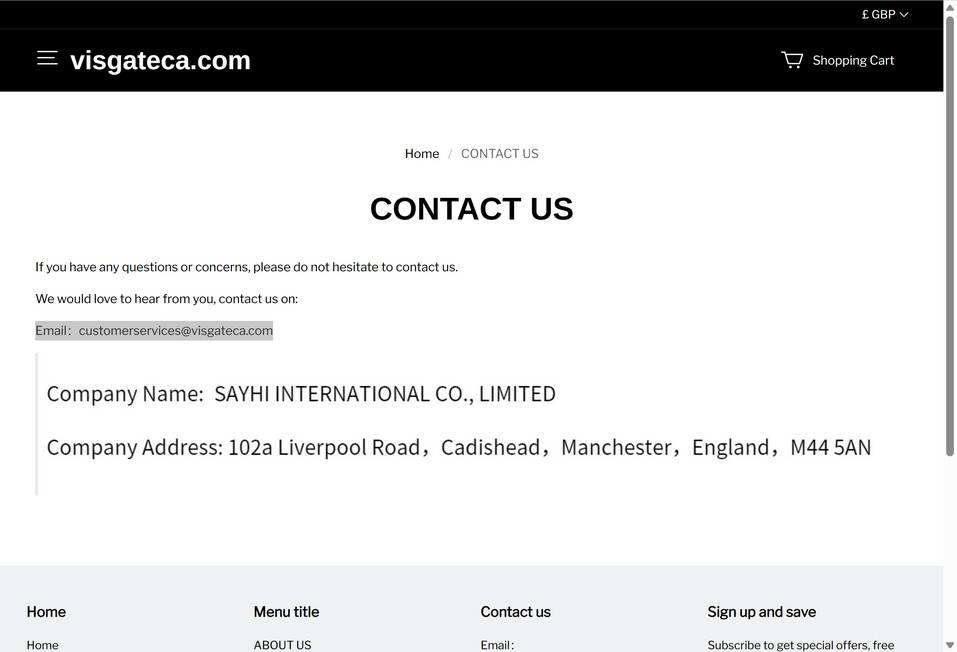The width and height of the screenshot is (957, 652).
Task: Click the footer Menu title heading
Action: tap(286, 612)
